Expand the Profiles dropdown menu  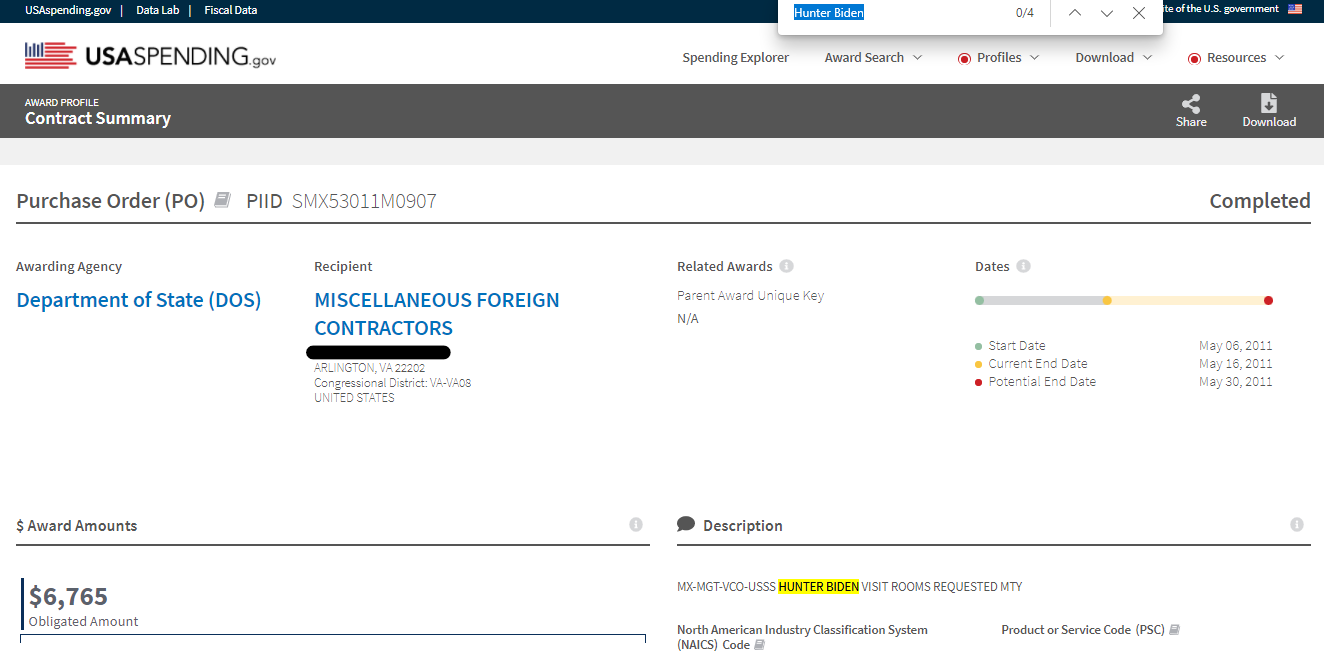tap(998, 57)
